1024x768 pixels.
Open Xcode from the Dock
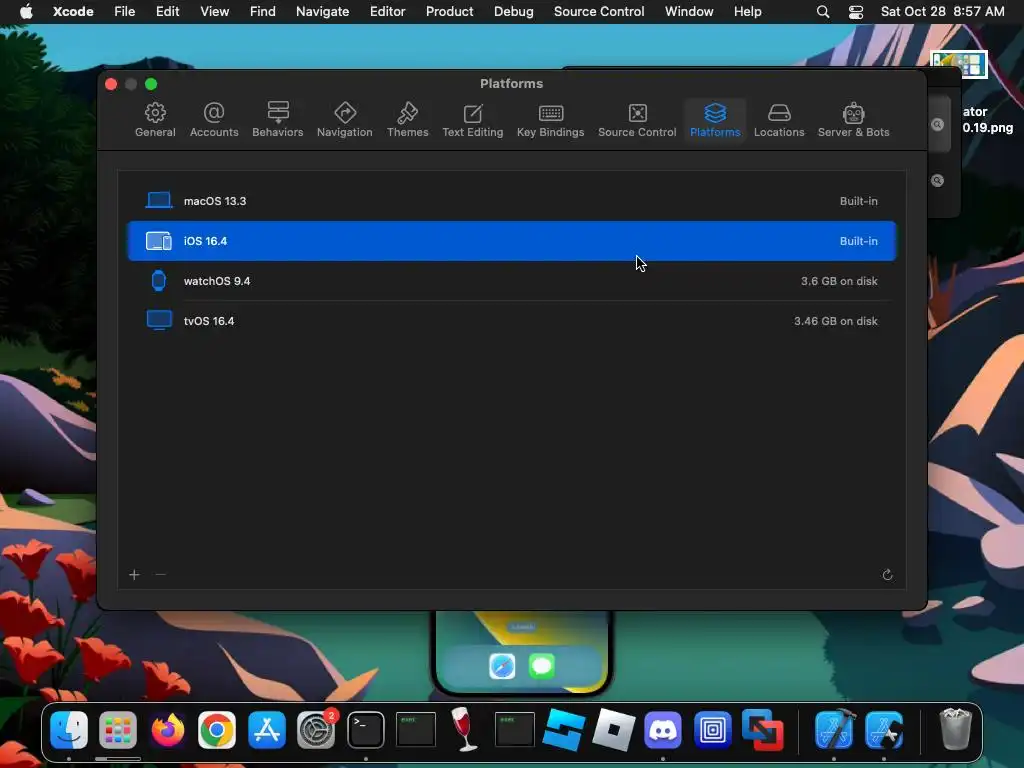point(834,729)
